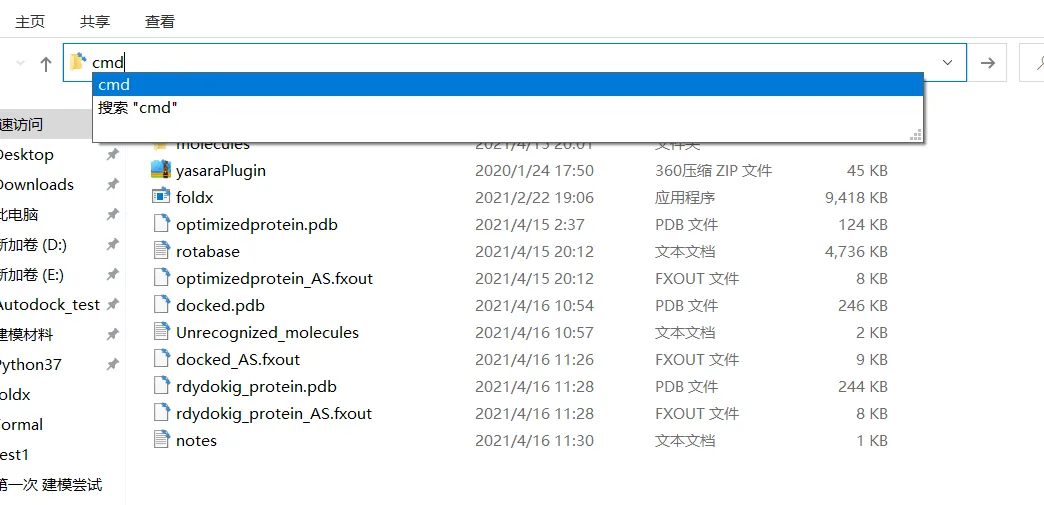Viewport: 1044px width, 505px height.
Task: Click the rdydokig_protein_AS.fxout file icon
Action: [161, 412]
